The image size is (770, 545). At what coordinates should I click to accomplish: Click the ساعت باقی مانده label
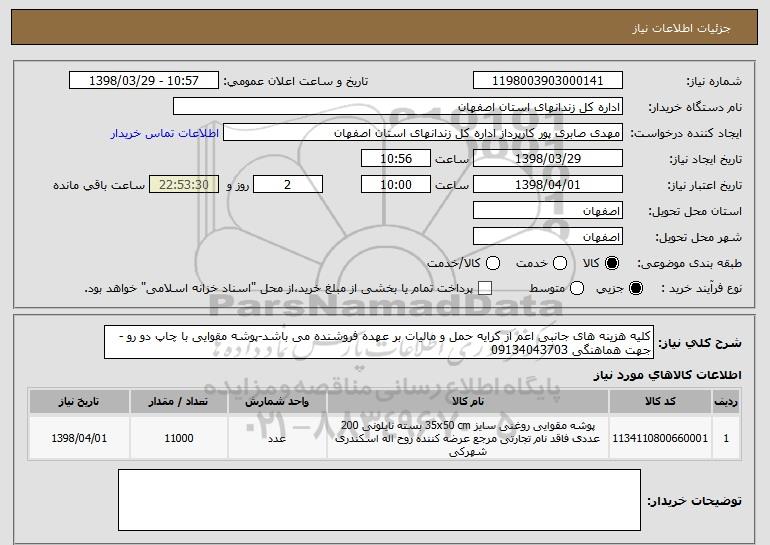(99, 185)
